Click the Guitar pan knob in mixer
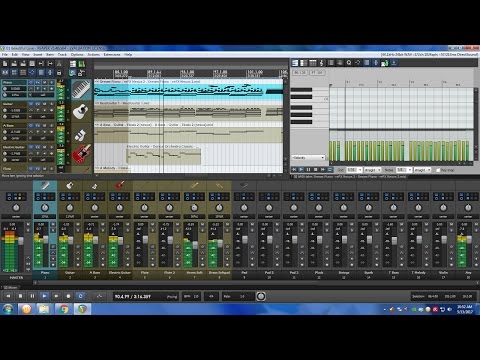Image resolution: width=480 pixels, height=360 pixels. pos(70,208)
